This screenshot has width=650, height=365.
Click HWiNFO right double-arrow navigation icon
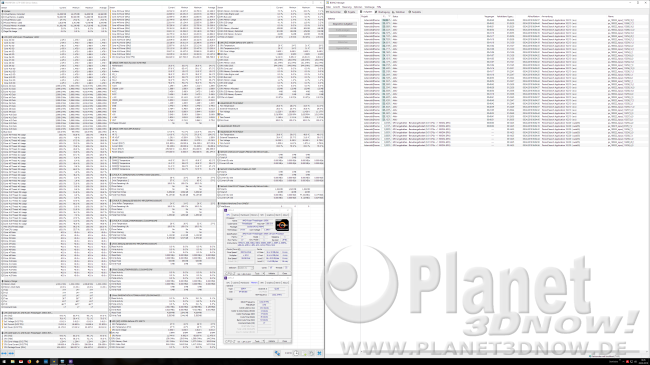11,353
